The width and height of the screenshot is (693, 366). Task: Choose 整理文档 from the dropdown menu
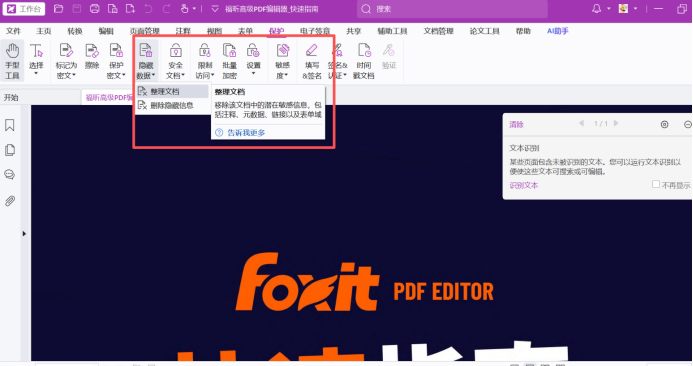pos(172,92)
